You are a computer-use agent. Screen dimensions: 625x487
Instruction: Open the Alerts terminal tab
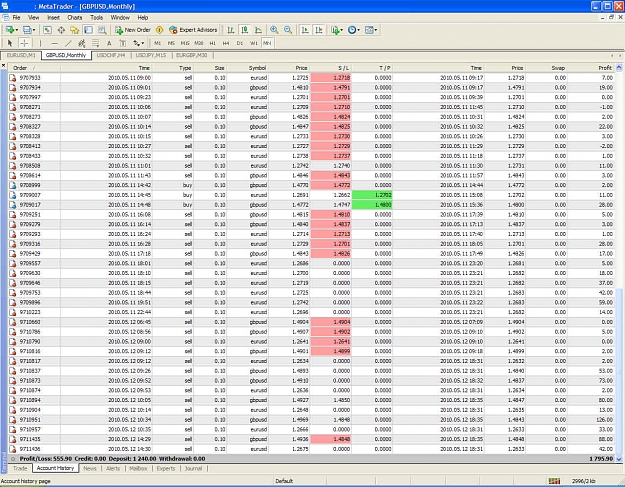(113, 468)
